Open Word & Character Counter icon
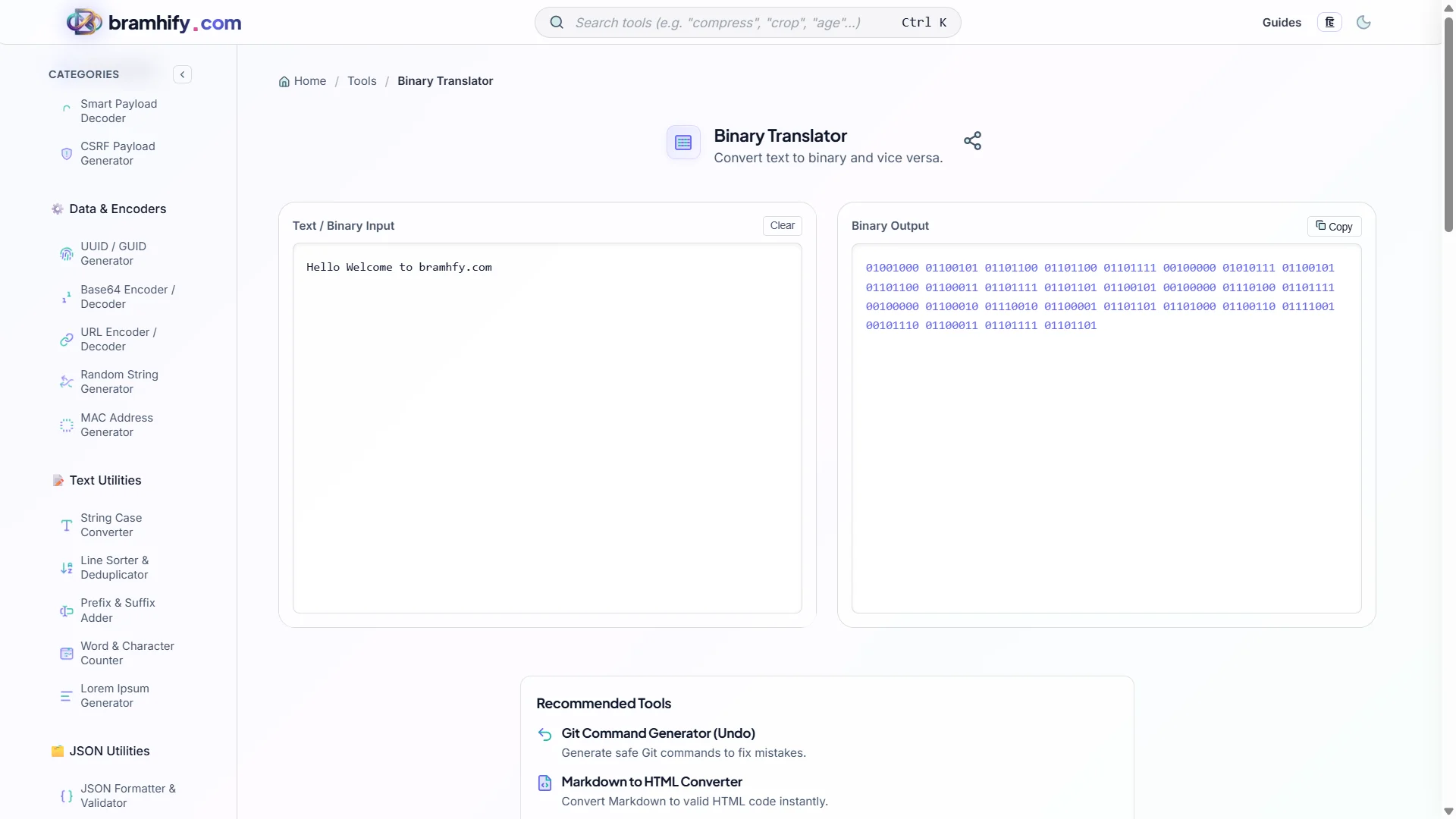The image size is (1456, 819). coord(67,654)
